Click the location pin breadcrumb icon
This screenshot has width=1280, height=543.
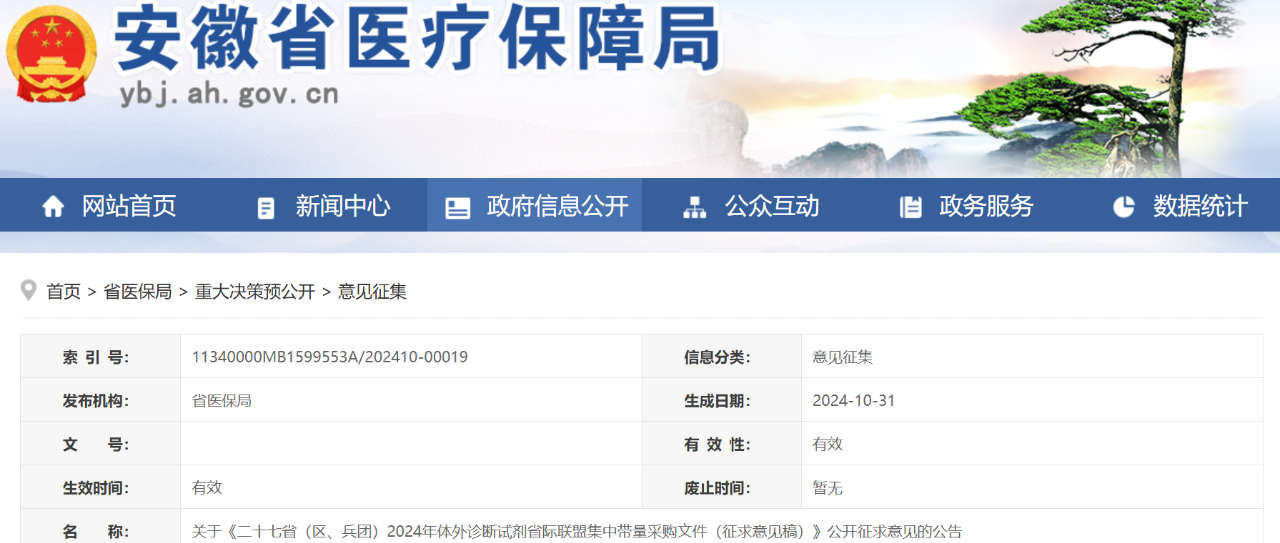pos(29,291)
